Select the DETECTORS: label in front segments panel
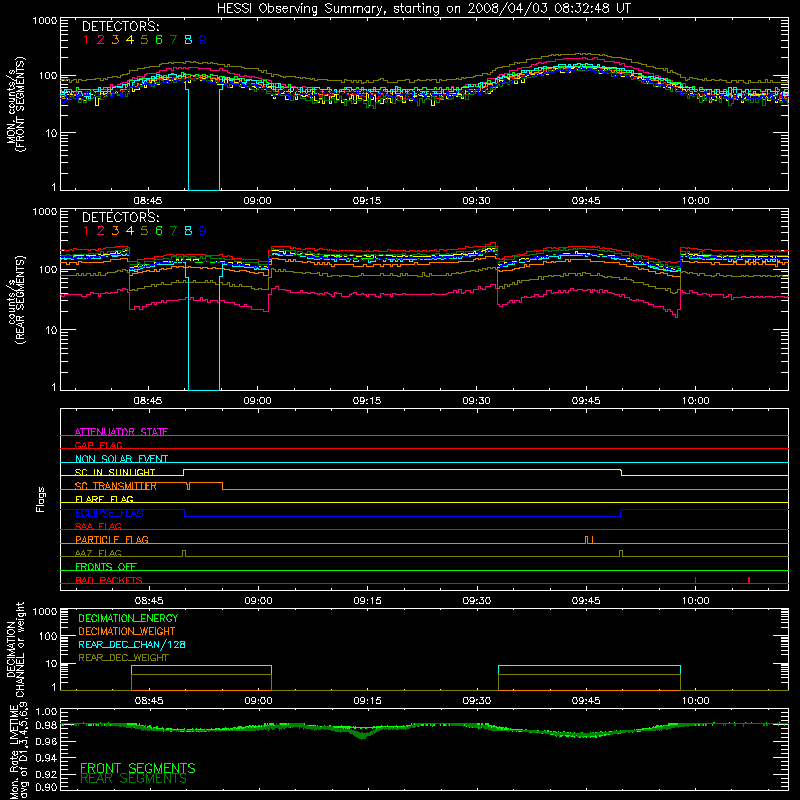Viewport: 800px width, 800px height. (120, 26)
